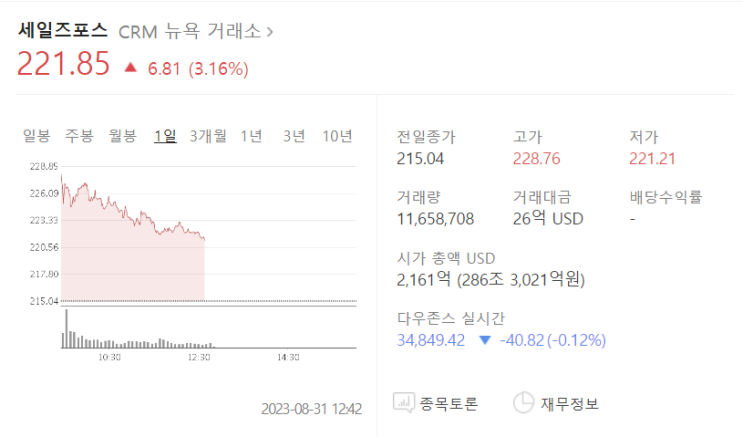
Task: Expand the 뉴욕 거래소 chevron arrow
Action: pos(270,31)
